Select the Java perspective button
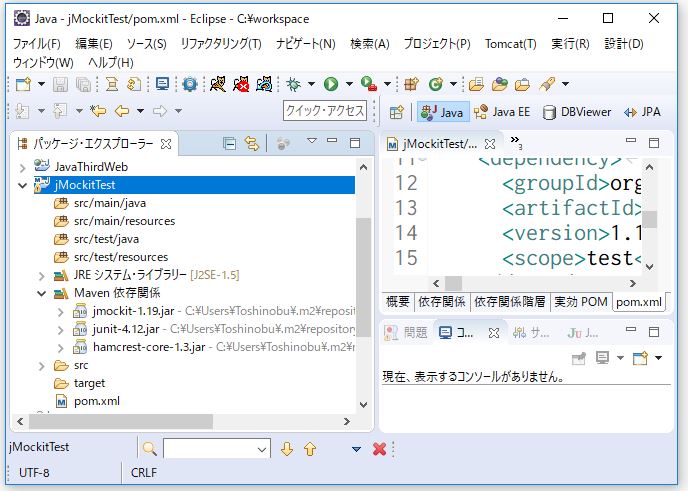Viewport: 688px width, 491px height. tap(442, 112)
